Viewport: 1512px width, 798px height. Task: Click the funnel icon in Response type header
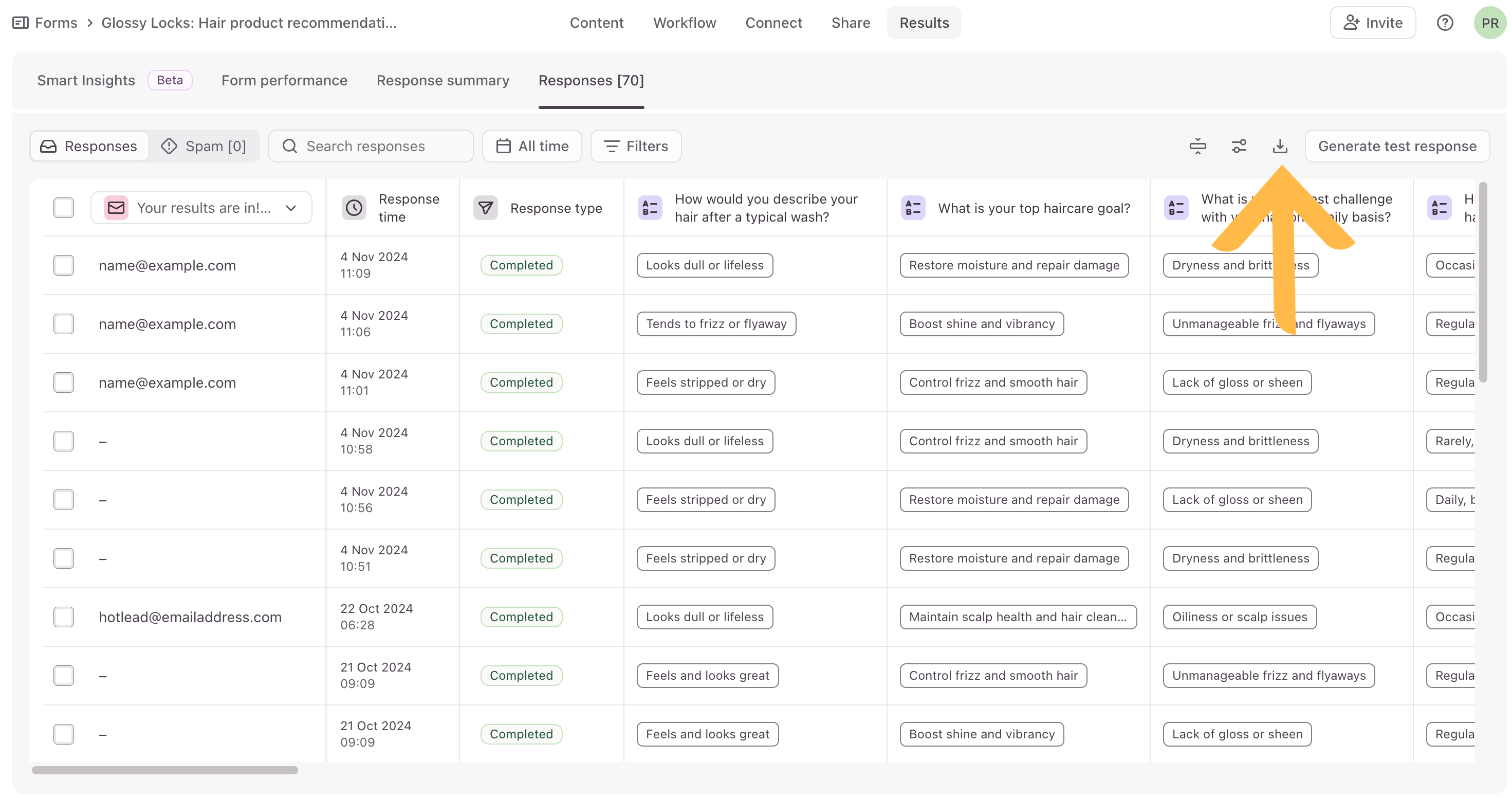(x=486, y=208)
